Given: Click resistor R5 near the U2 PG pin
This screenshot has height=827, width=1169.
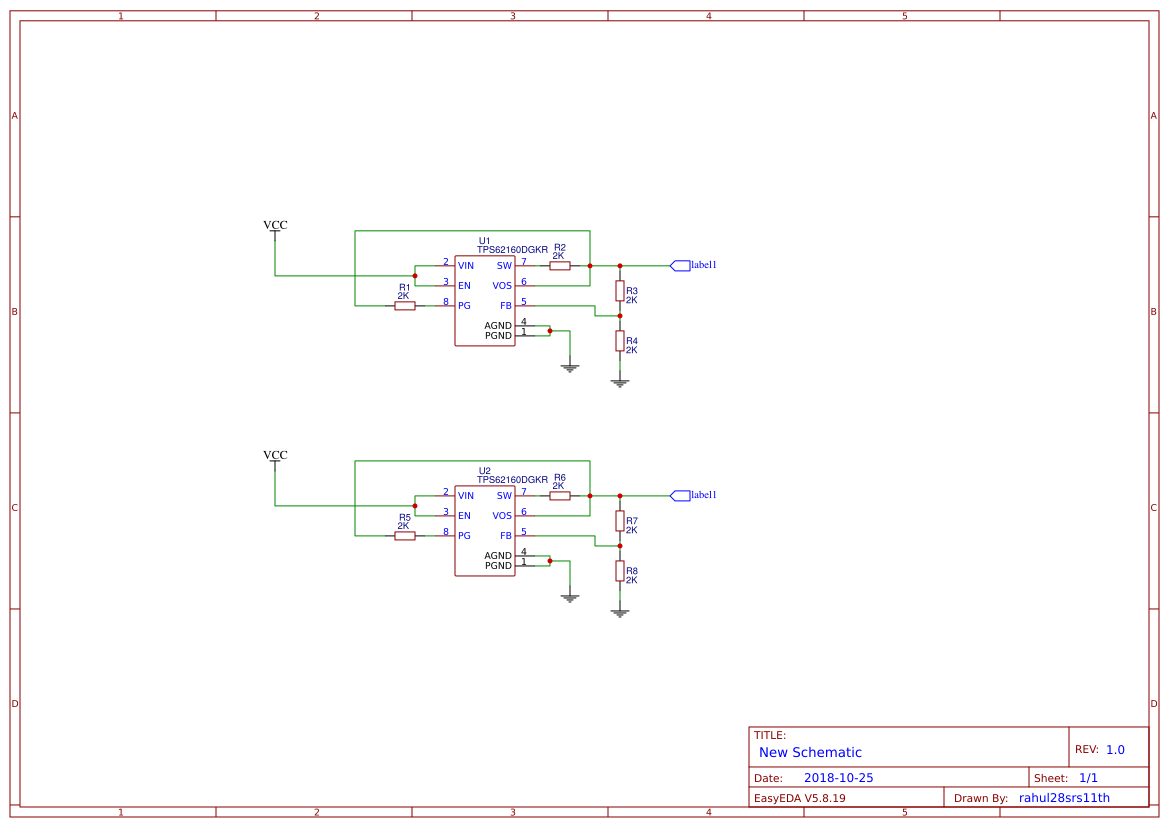Looking at the screenshot, I should 404,535.
